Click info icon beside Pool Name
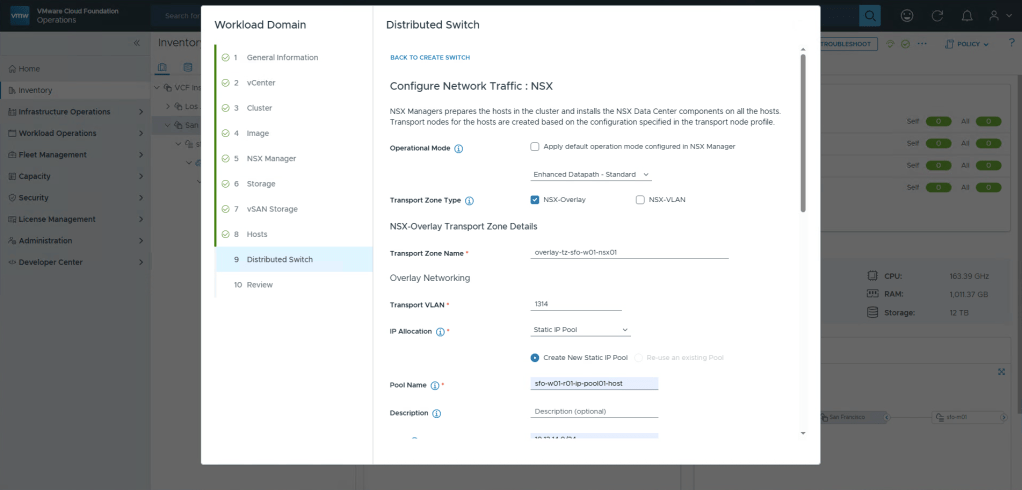1022x490 pixels. (435, 385)
